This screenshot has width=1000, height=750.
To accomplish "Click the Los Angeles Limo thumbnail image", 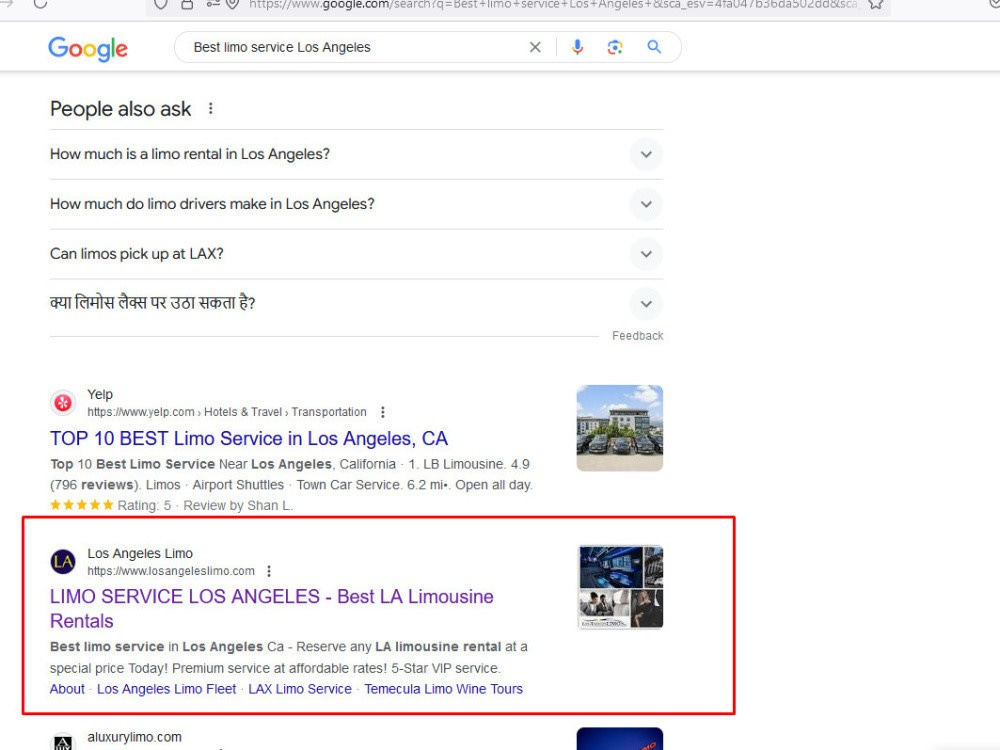I will point(620,587).
